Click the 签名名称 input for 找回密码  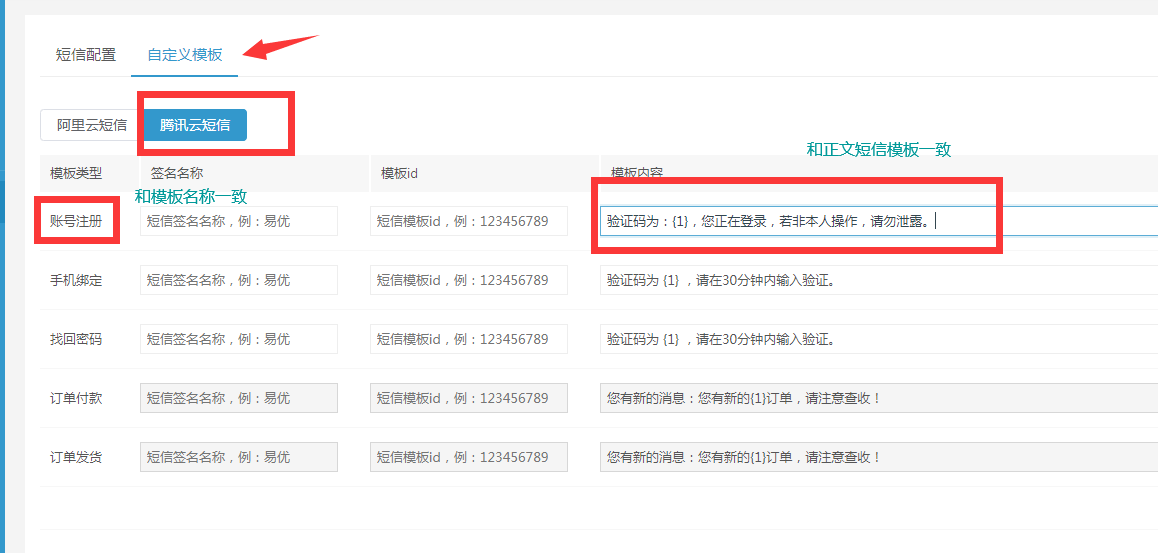[239, 339]
